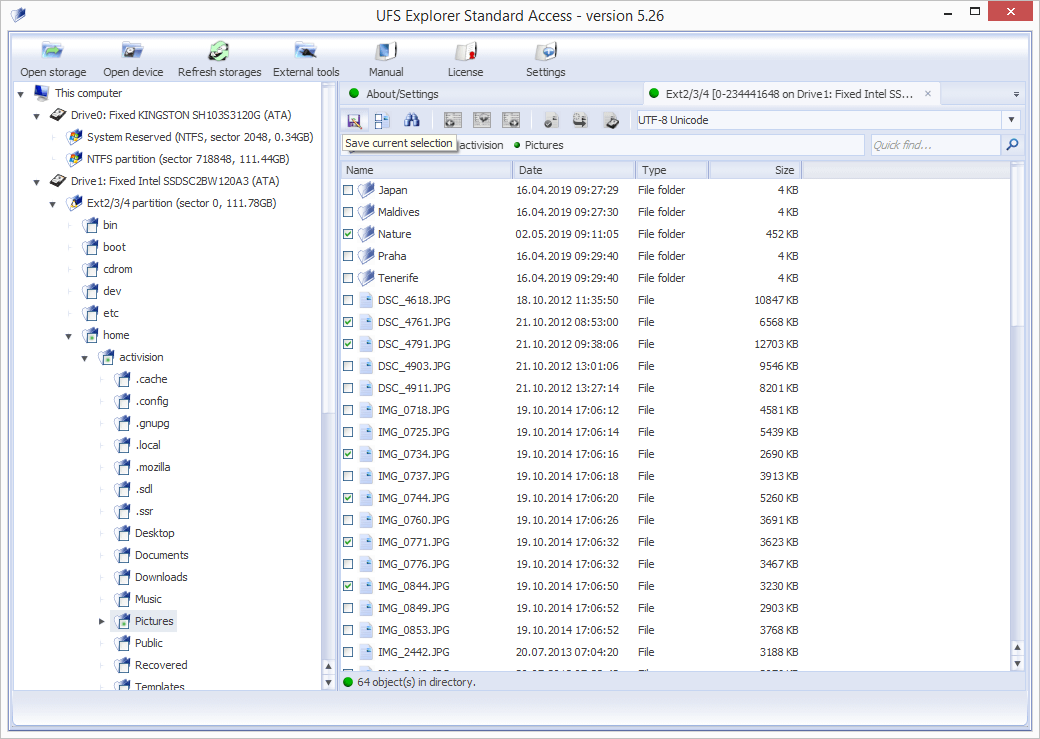
Task: Open External tools
Action: pyautogui.click(x=306, y=52)
